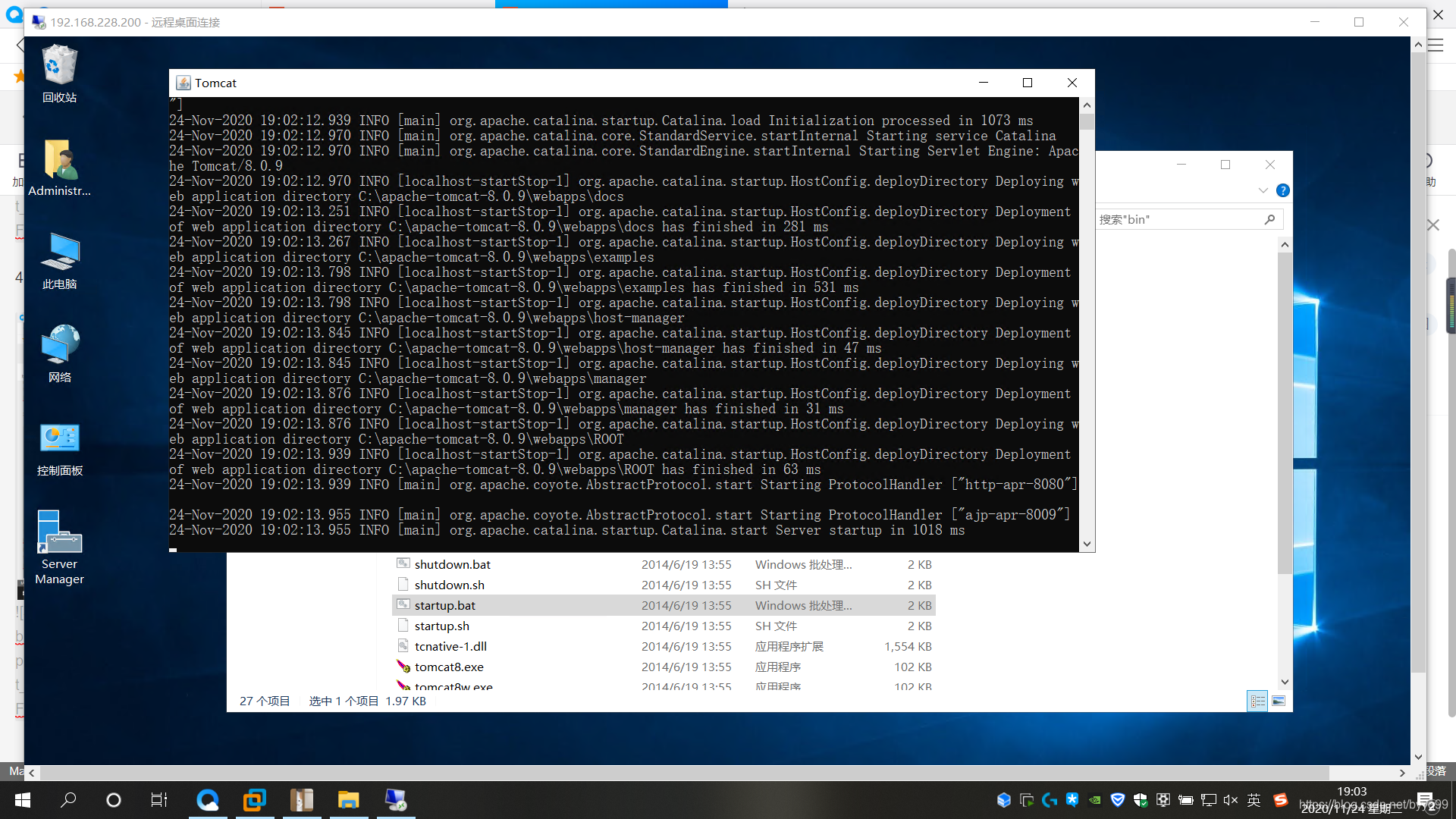
Task: Click the search magnifier in Explorer search box
Action: [x=1269, y=219]
